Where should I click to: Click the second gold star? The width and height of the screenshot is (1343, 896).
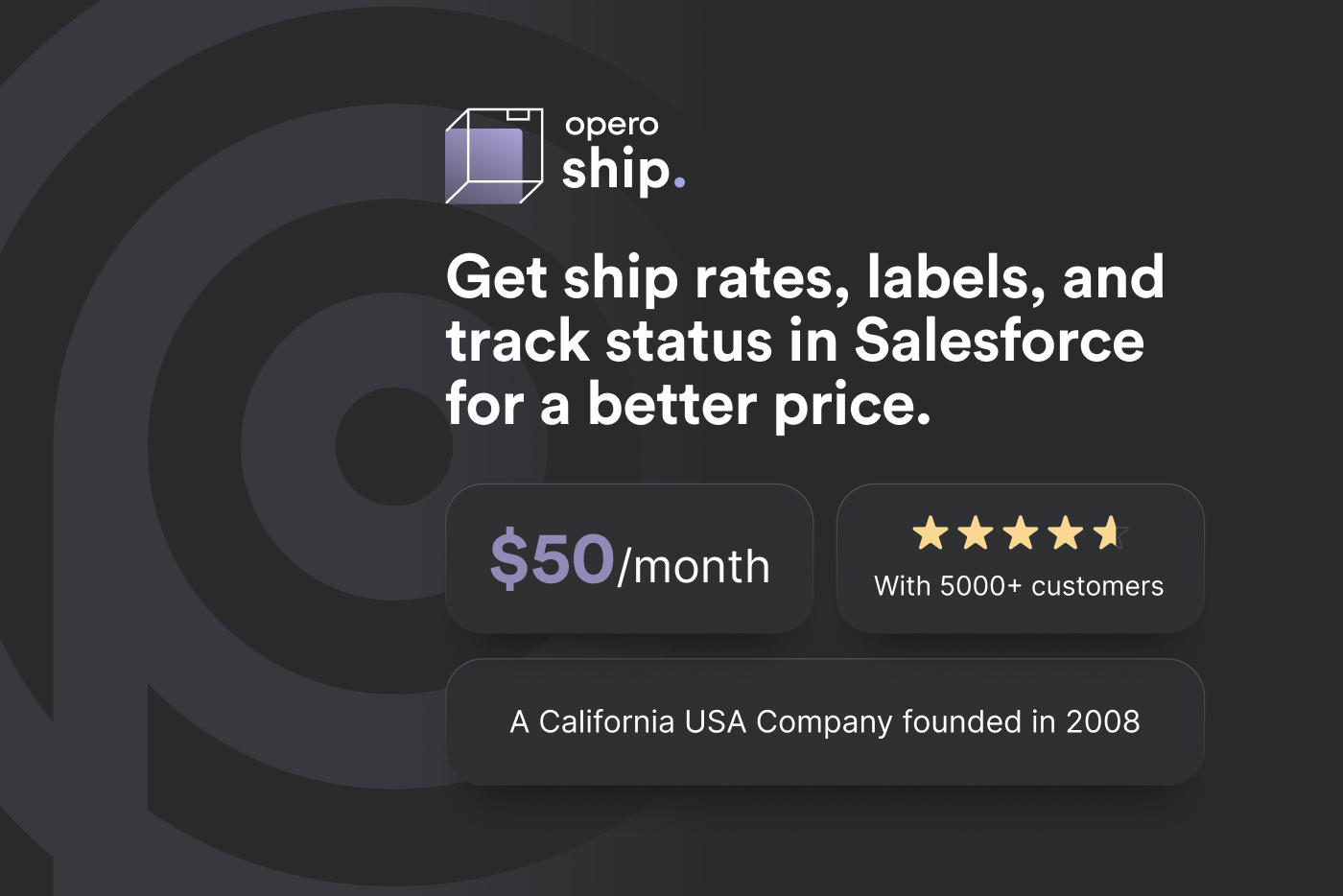click(976, 532)
